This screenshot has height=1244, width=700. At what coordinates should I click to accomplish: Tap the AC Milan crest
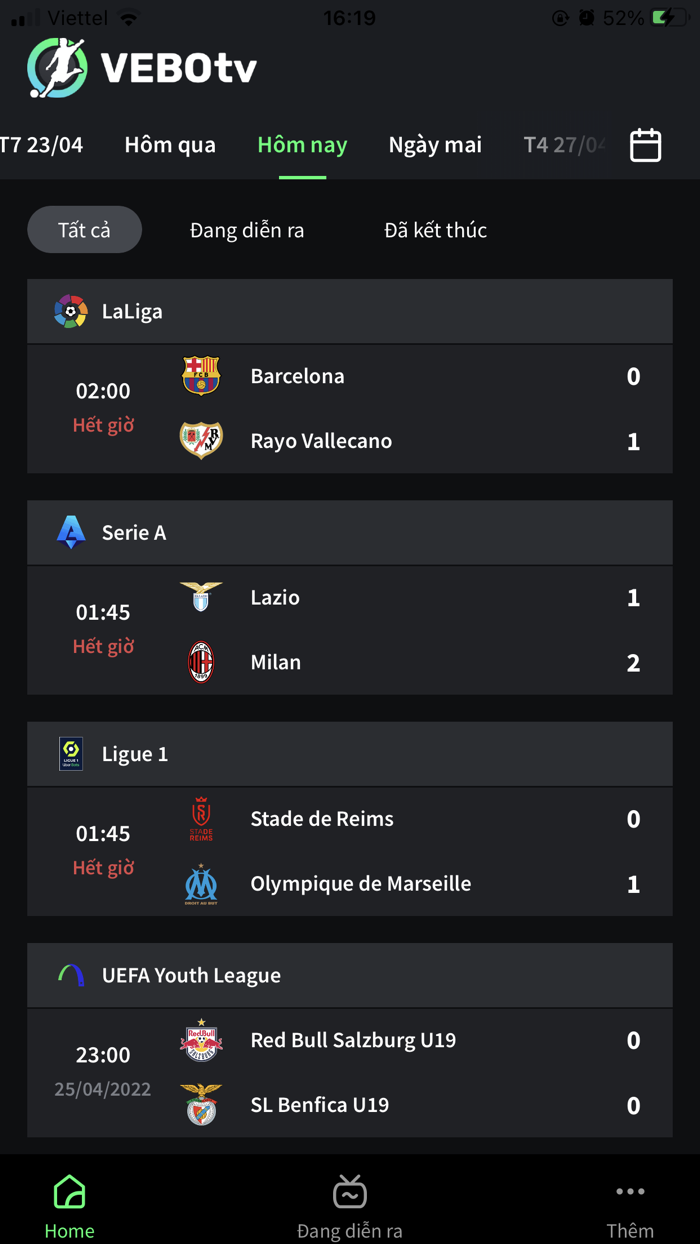[201, 662]
